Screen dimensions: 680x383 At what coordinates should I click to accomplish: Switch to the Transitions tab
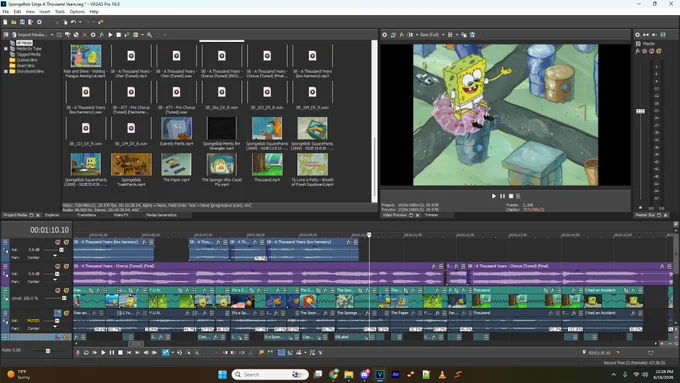(86, 215)
